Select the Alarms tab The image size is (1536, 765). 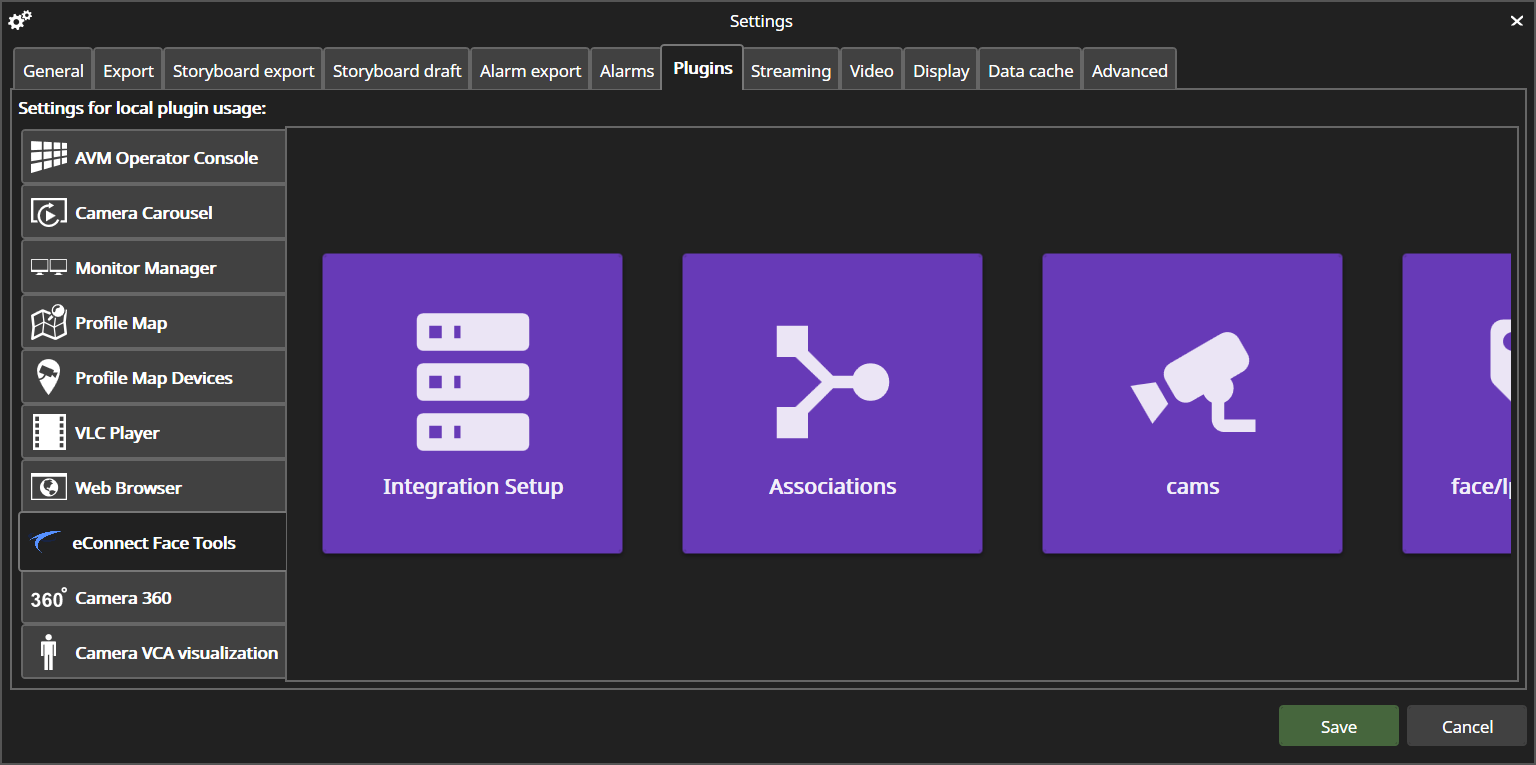click(626, 70)
